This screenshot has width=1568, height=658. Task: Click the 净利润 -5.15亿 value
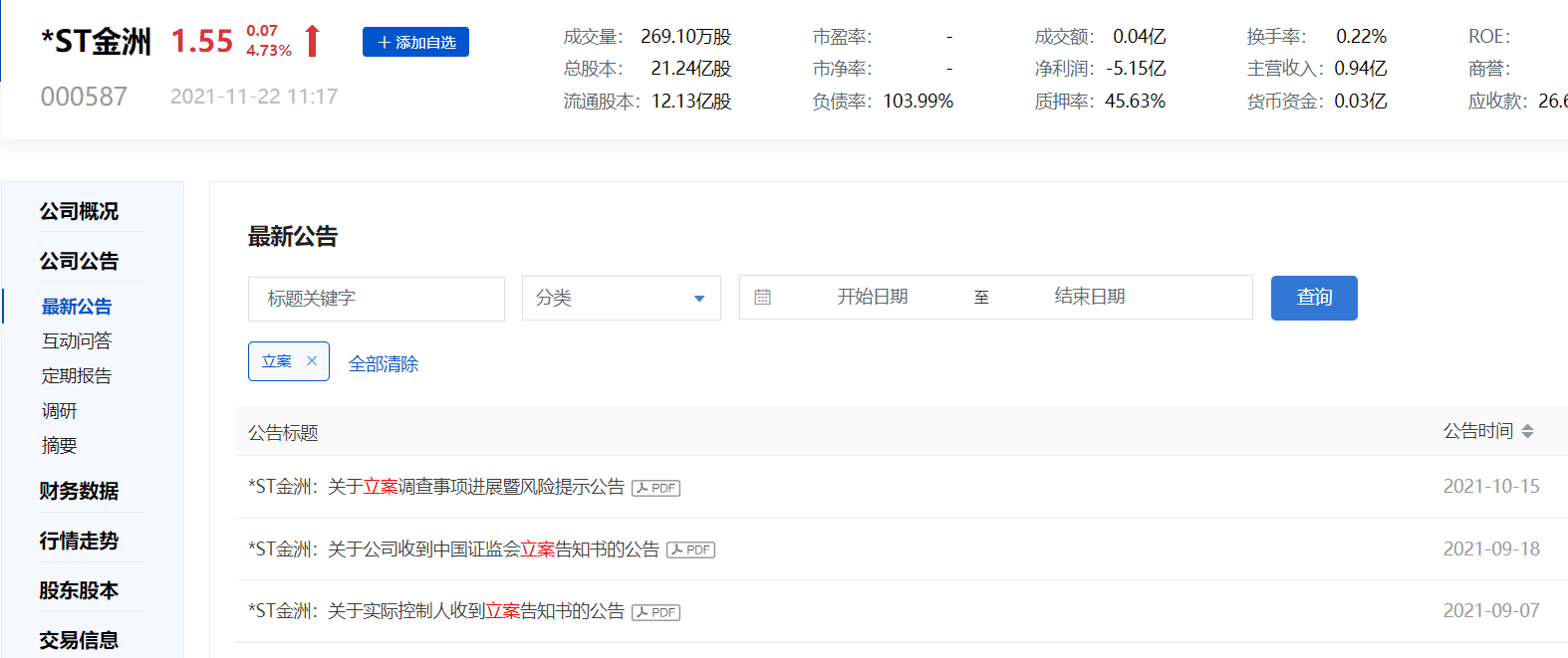click(1136, 69)
